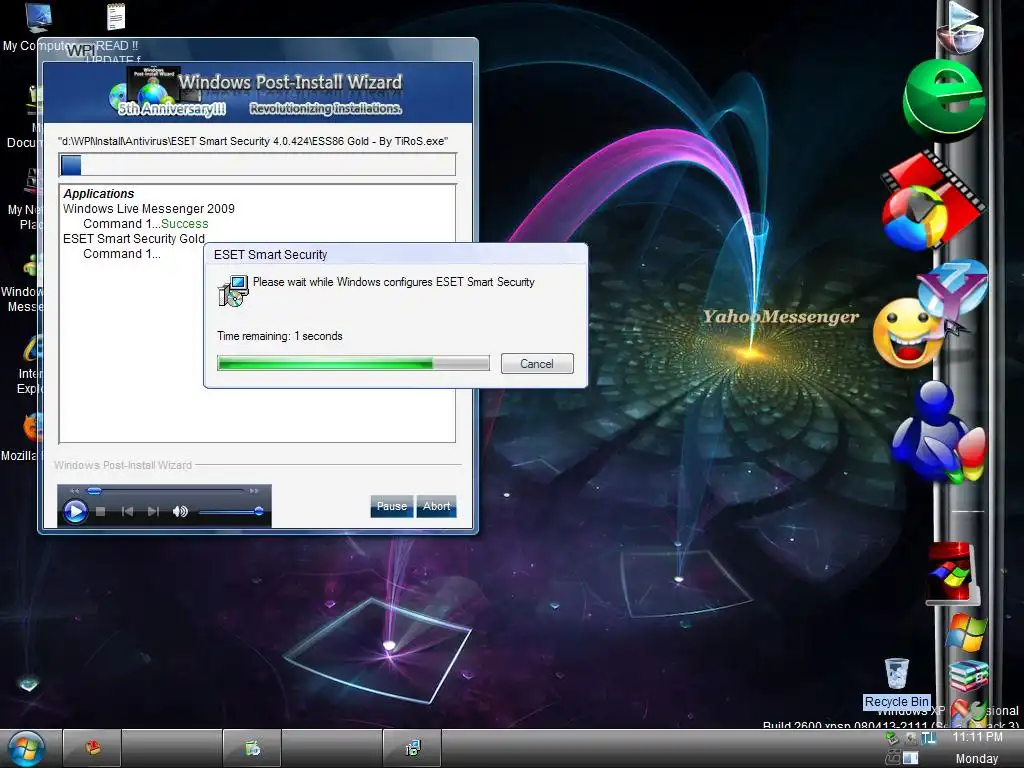Viewport: 1024px width, 768px height.
Task: Click the green 'Success' status text
Action: [x=185, y=223]
